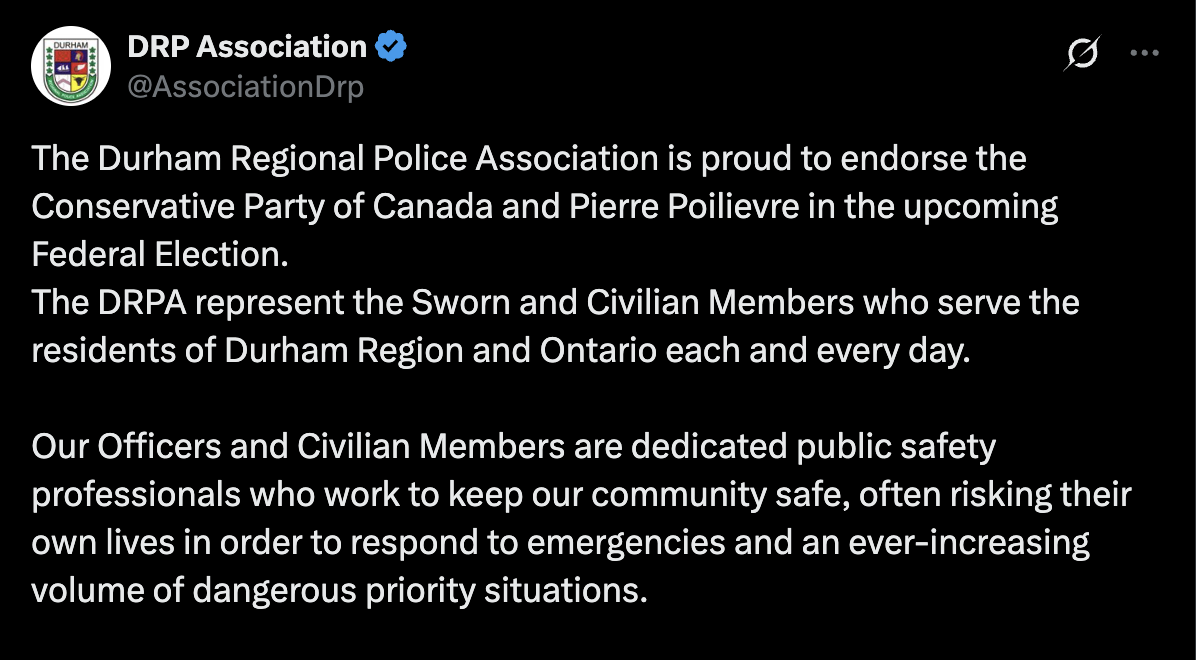The height and width of the screenshot is (660, 1196).
Task: Click the words 'Sworn and Civilian Members'
Action: click(x=632, y=303)
